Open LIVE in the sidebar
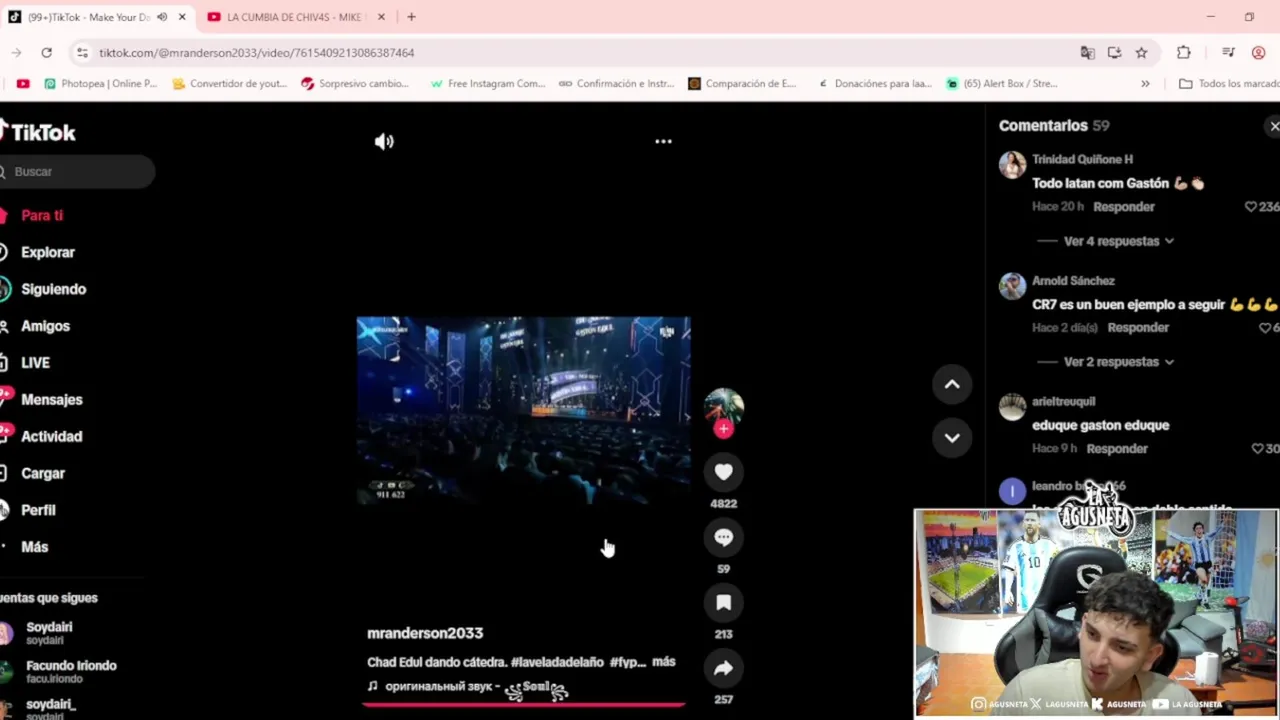1280x720 pixels. [x=35, y=363]
